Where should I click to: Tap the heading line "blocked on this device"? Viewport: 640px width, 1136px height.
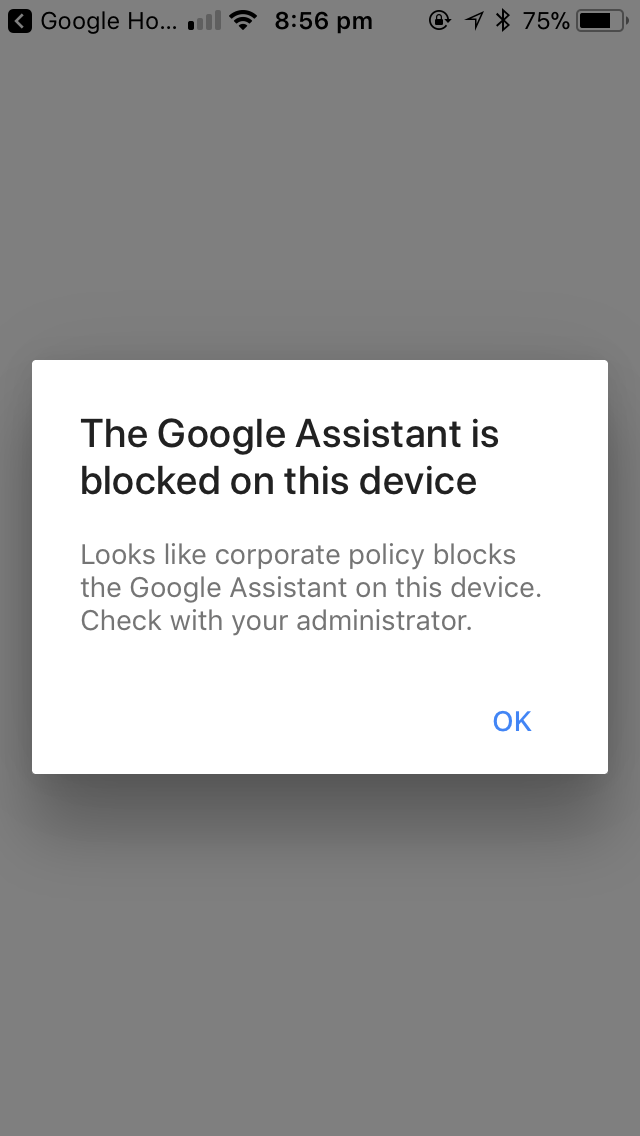coord(278,481)
